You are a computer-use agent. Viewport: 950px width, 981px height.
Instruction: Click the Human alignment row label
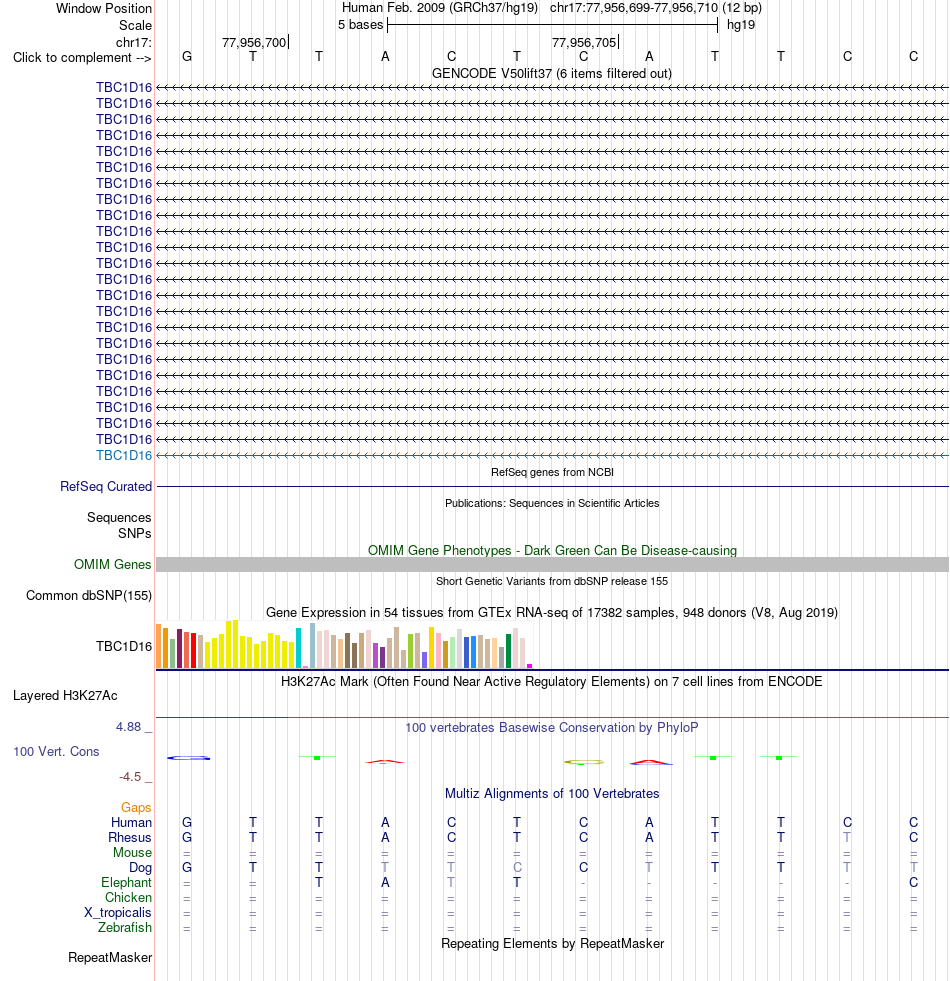point(131,823)
